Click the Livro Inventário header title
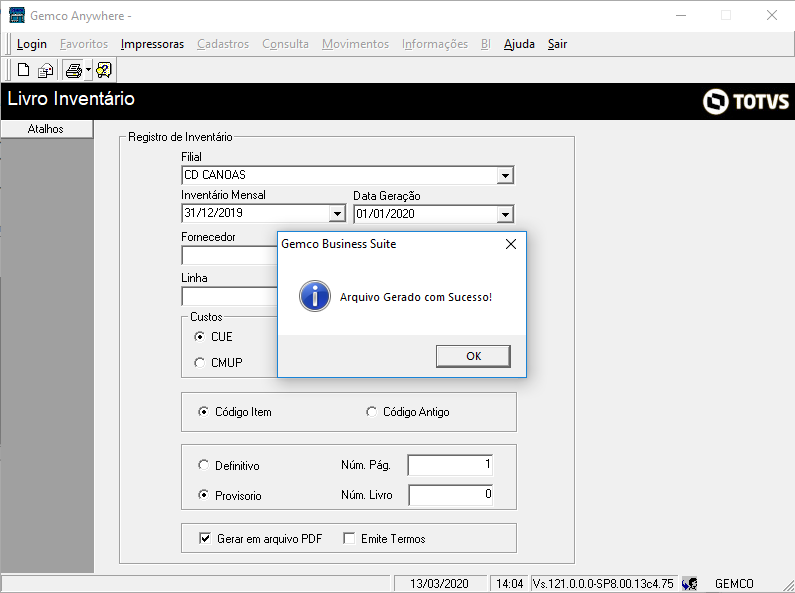The height and width of the screenshot is (593, 795). click(71, 99)
